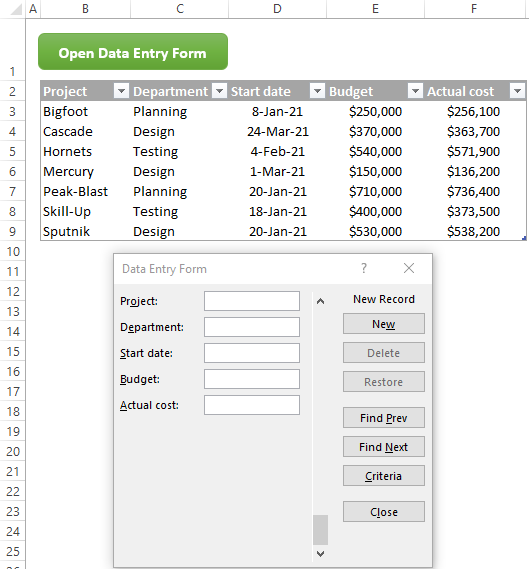
Task: Select the 18-Jan-21 start date cell
Action: 278,211
